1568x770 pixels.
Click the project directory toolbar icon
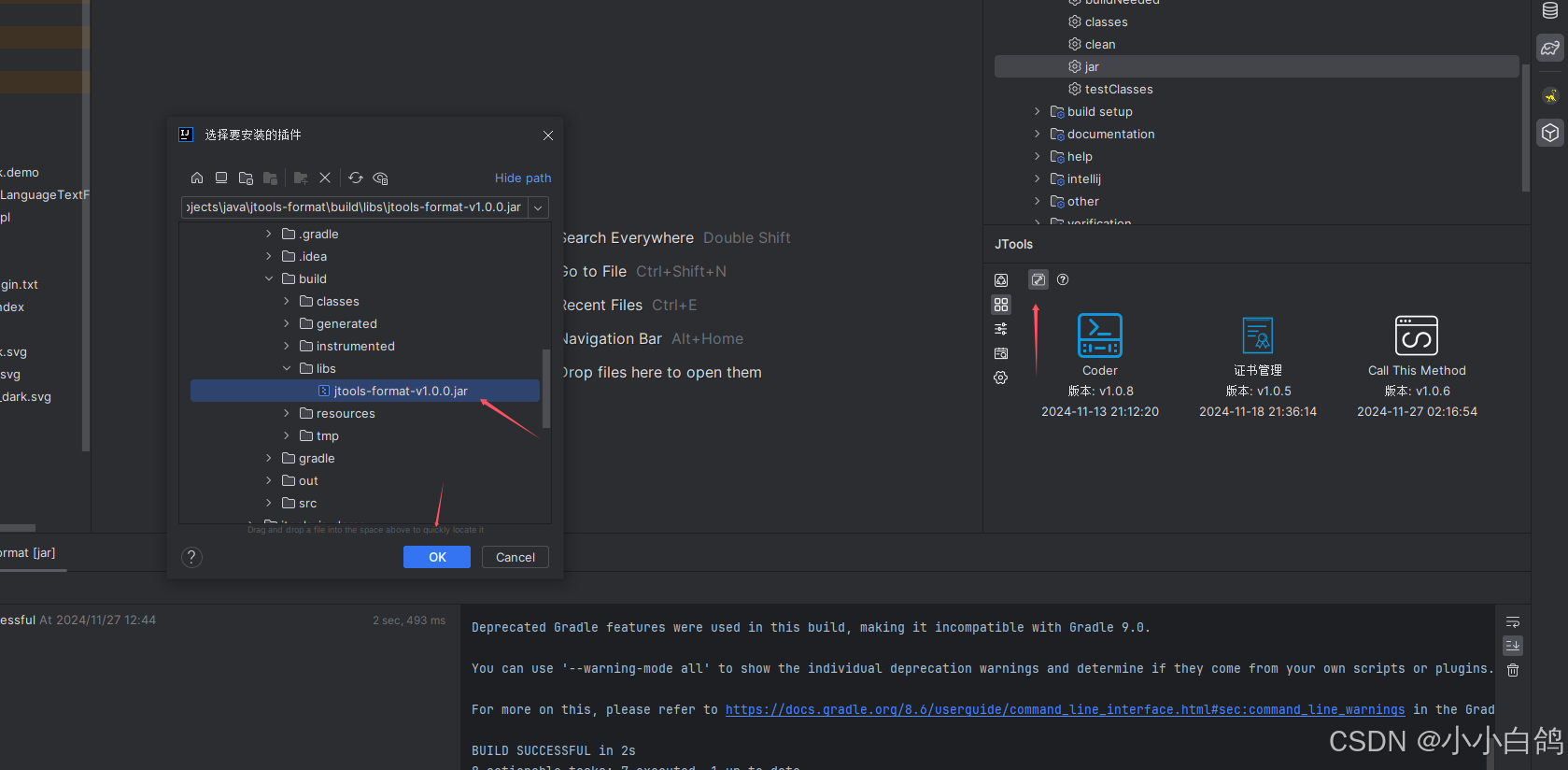(x=246, y=178)
